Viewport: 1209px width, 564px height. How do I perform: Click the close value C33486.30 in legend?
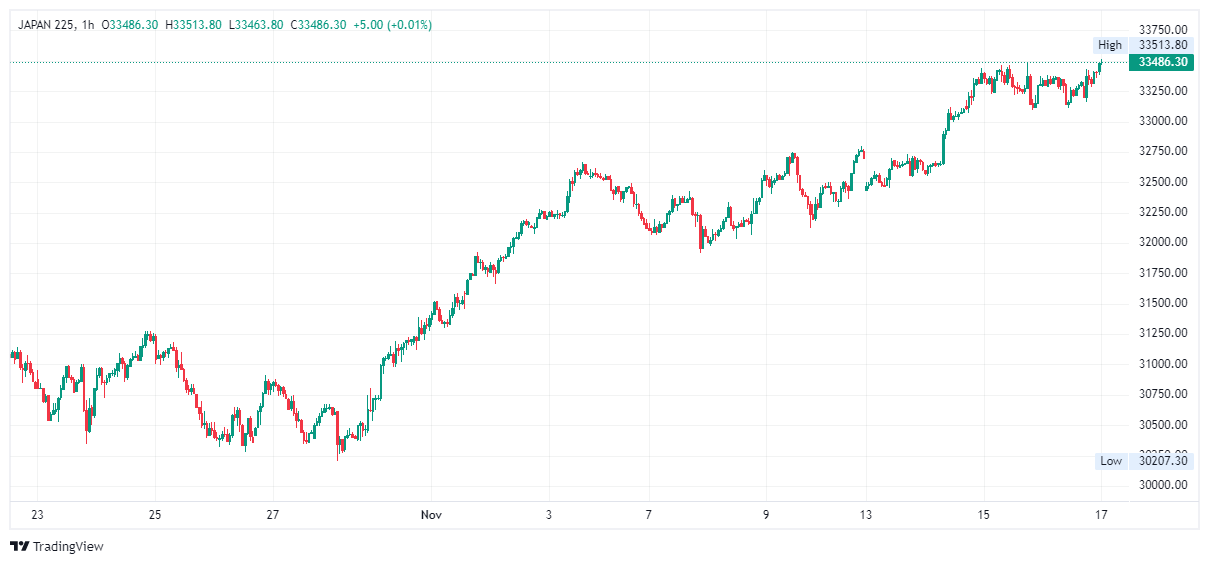318,24
